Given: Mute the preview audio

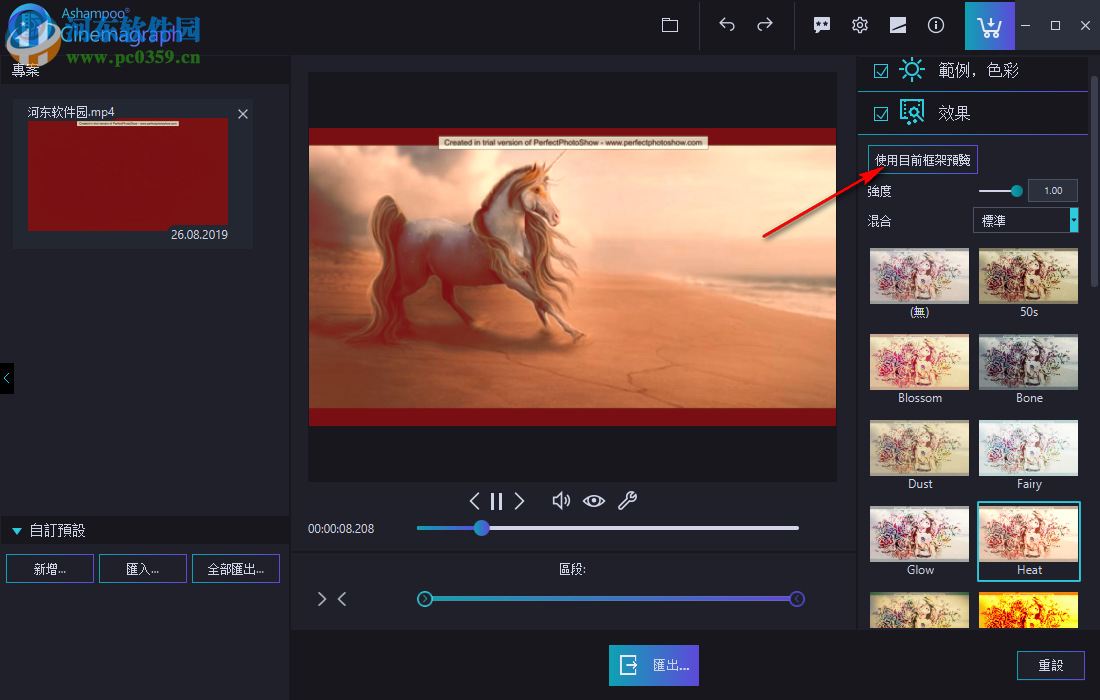Looking at the screenshot, I should coord(561,501).
